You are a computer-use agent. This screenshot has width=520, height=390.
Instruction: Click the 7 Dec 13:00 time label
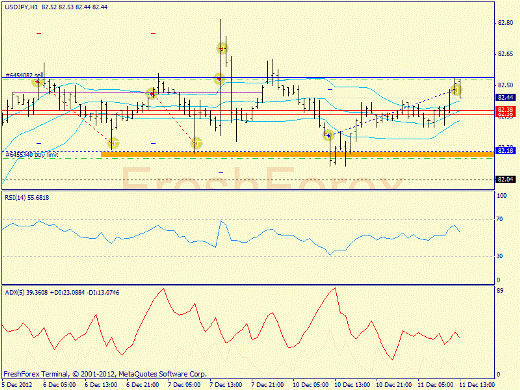click(226, 385)
